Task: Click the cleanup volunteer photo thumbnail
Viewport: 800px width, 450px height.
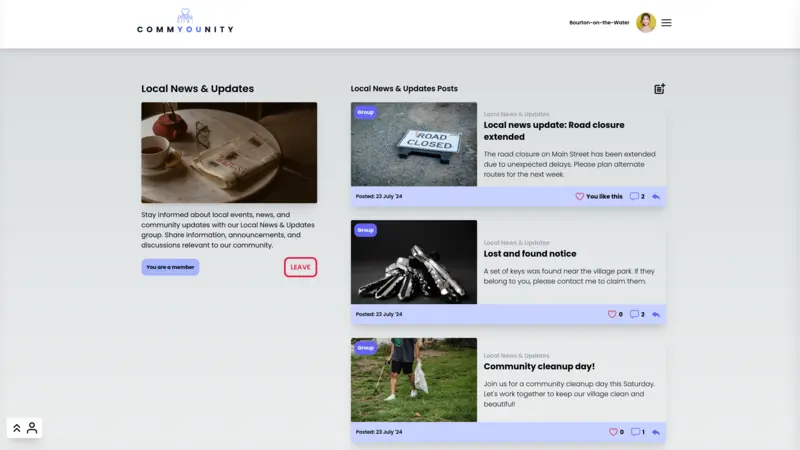Action: 414,380
